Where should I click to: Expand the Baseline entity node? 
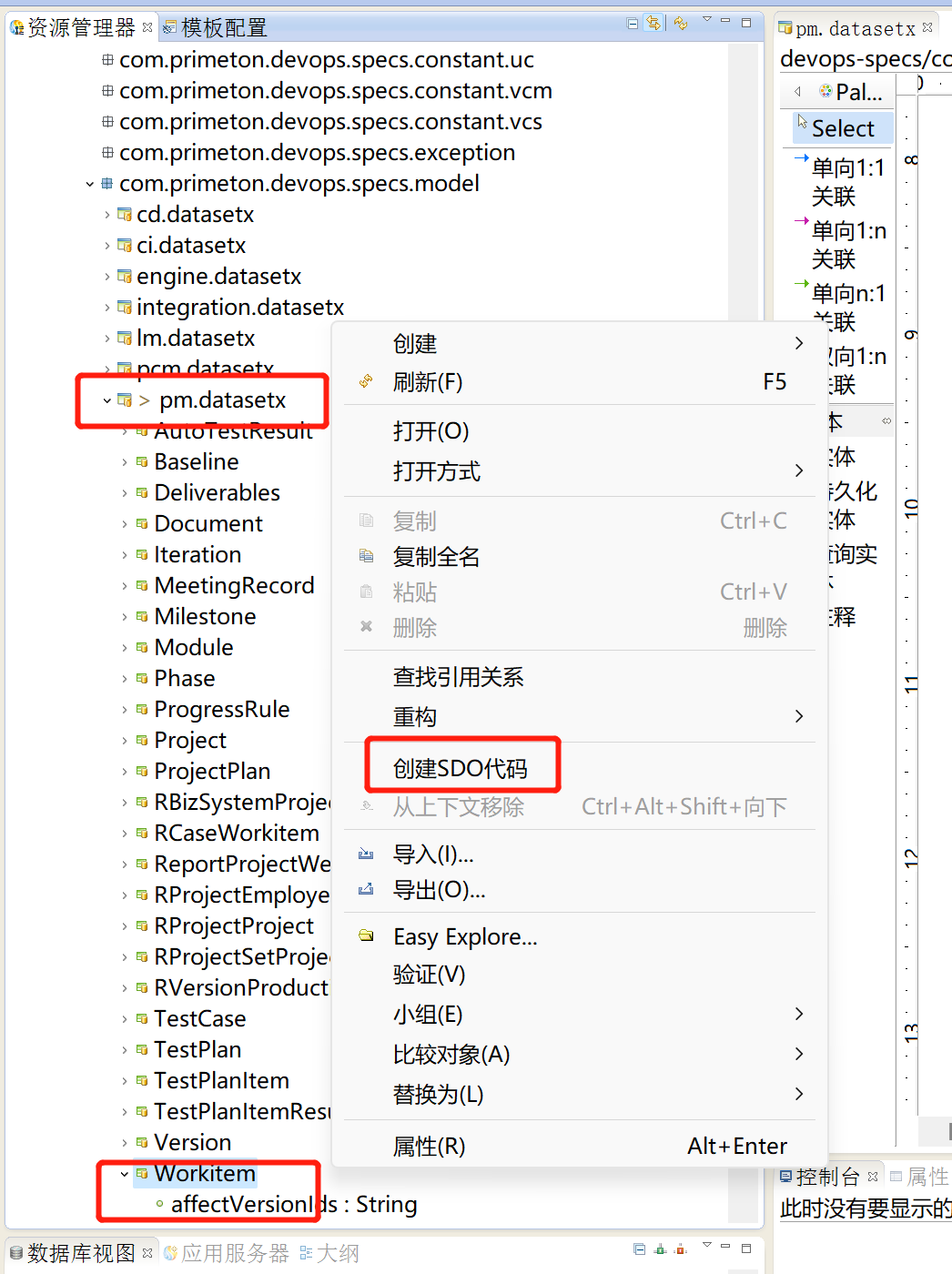[125, 462]
